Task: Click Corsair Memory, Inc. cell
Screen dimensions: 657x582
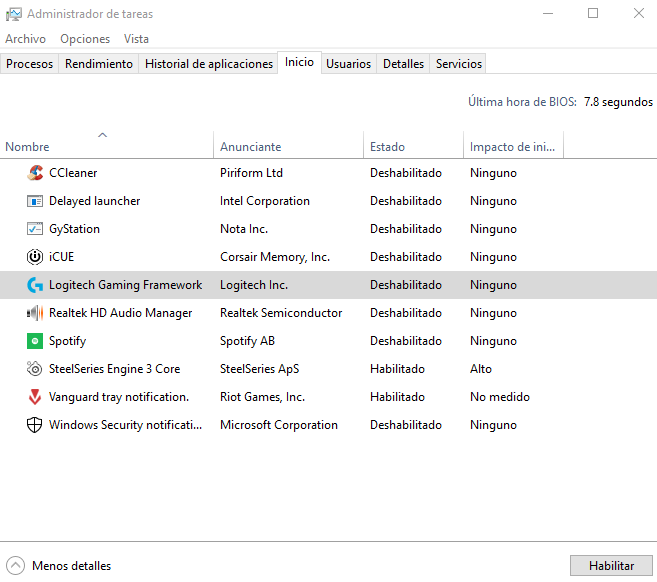Action: [275, 257]
